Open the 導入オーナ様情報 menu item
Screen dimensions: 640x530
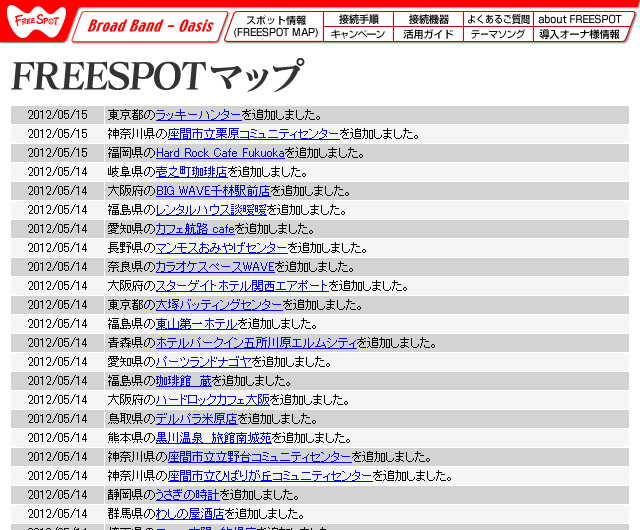point(580,34)
